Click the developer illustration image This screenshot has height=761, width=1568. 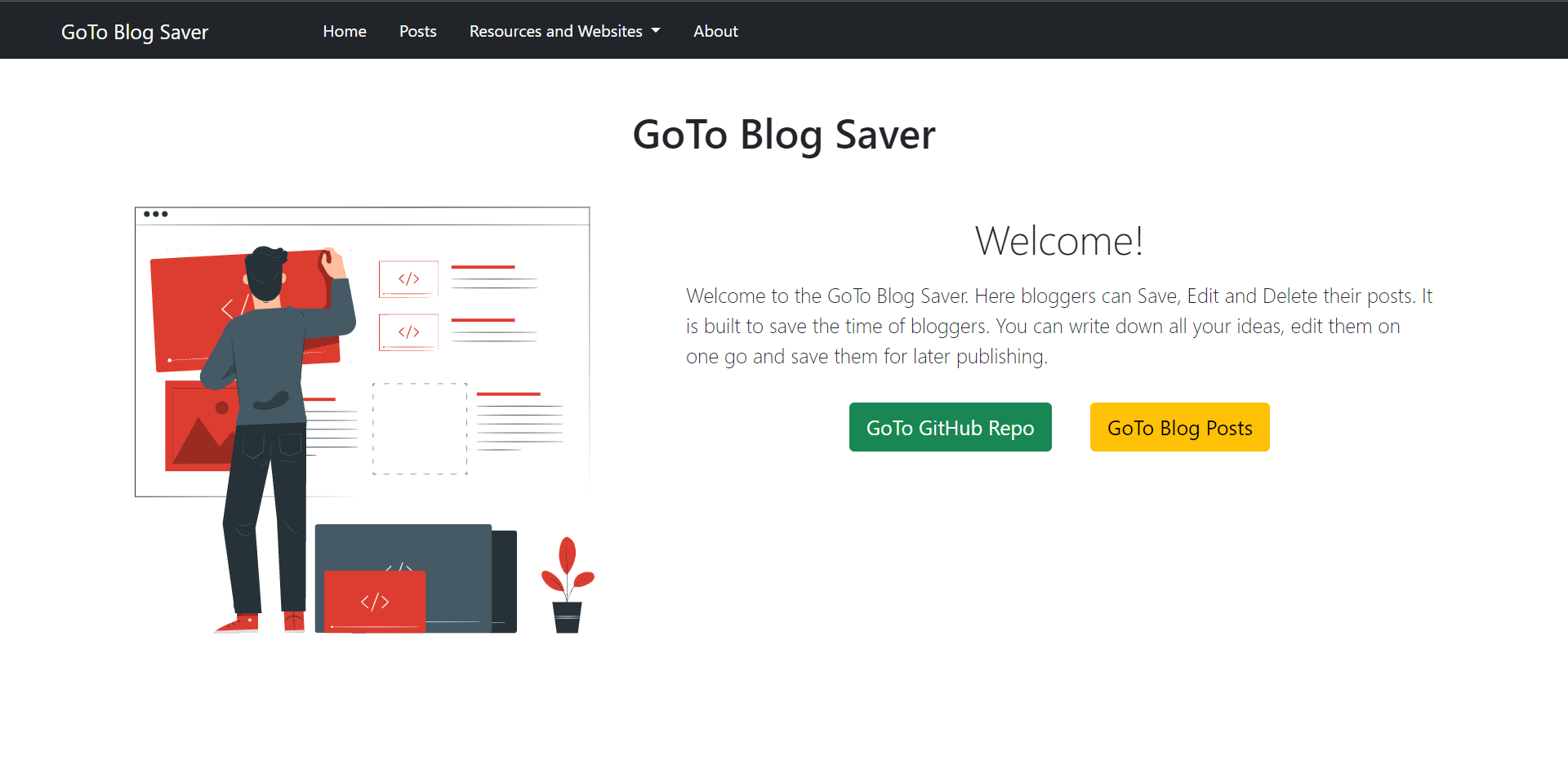[365, 420]
